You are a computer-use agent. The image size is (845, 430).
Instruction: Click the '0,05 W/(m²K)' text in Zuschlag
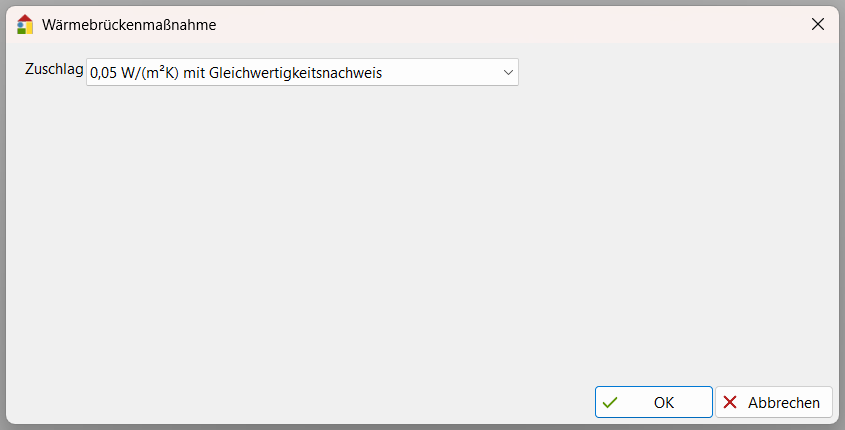pyautogui.click(x=134, y=72)
